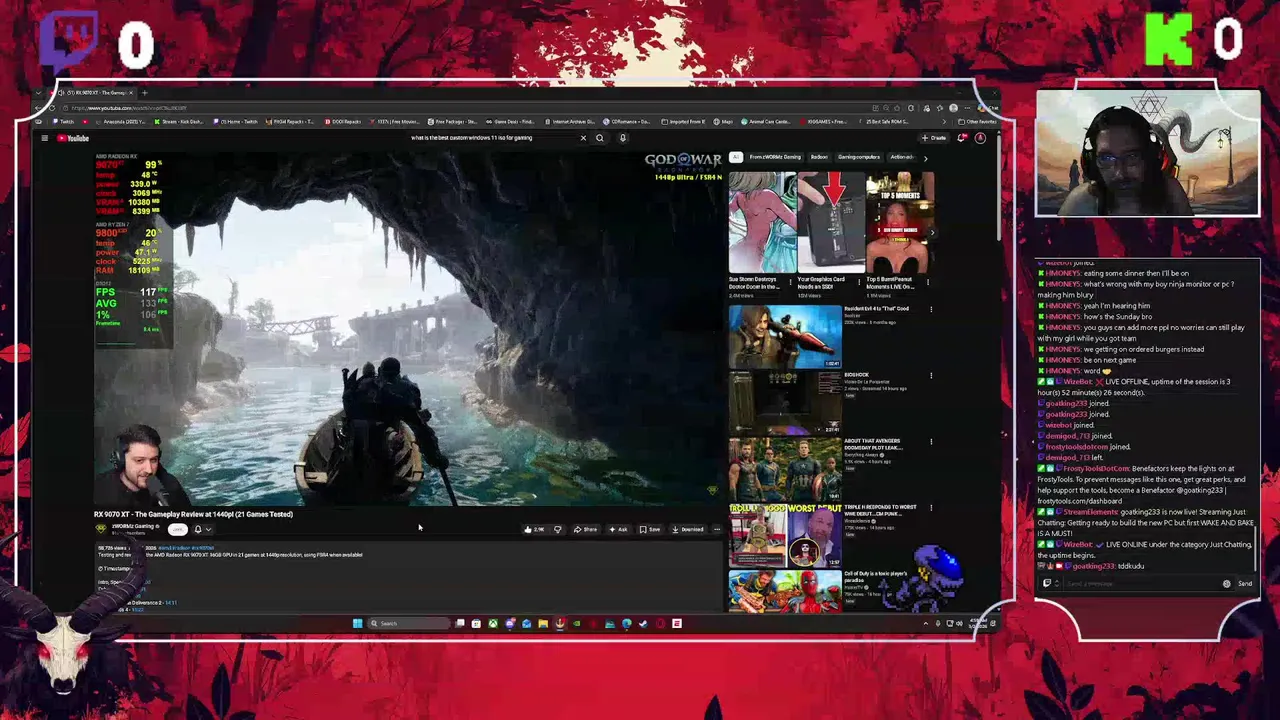This screenshot has height=720, width=1280.
Task: Open more actions menu for the video
Action: (716, 529)
